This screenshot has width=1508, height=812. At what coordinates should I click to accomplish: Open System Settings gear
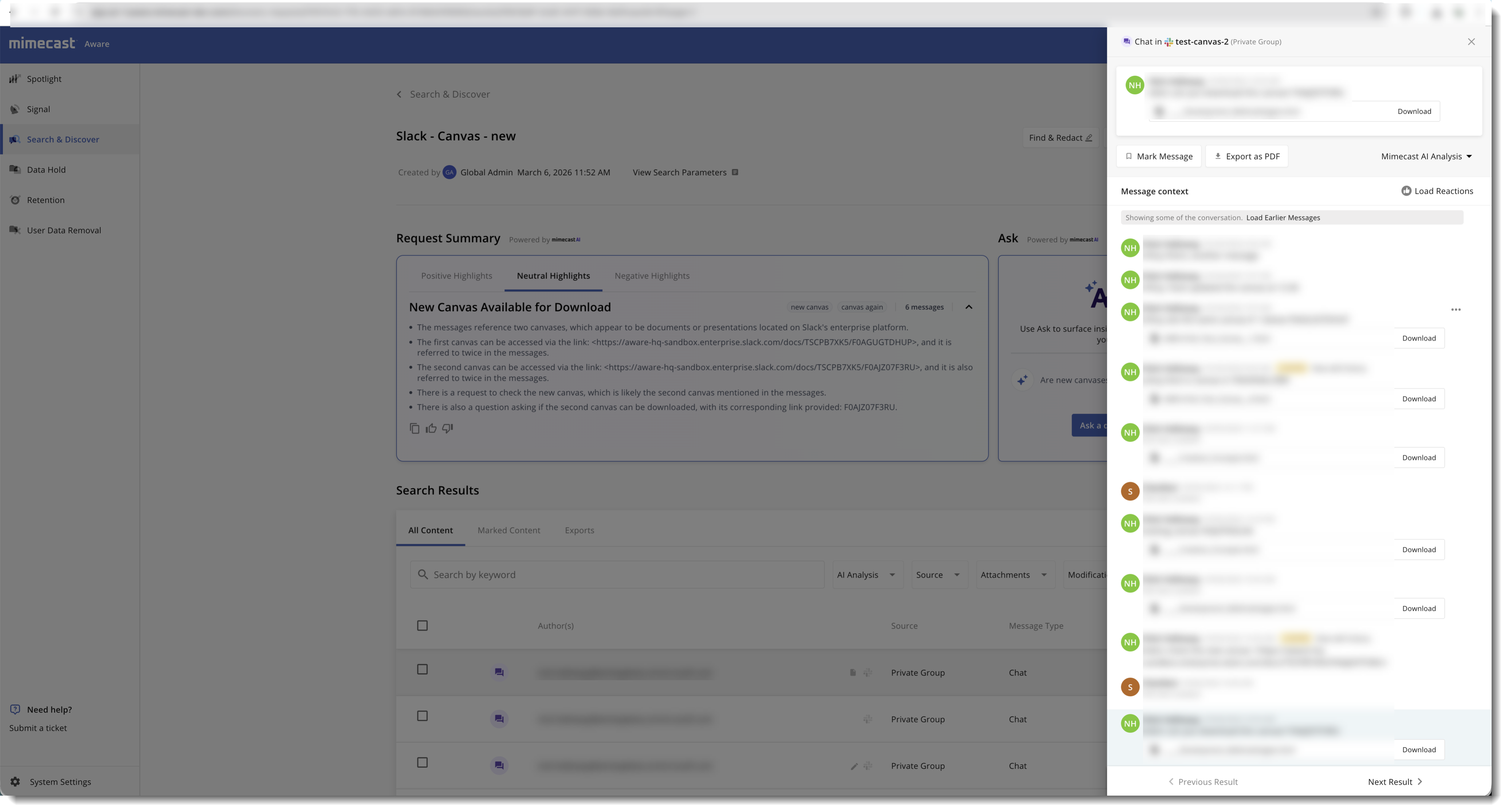[16, 782]
